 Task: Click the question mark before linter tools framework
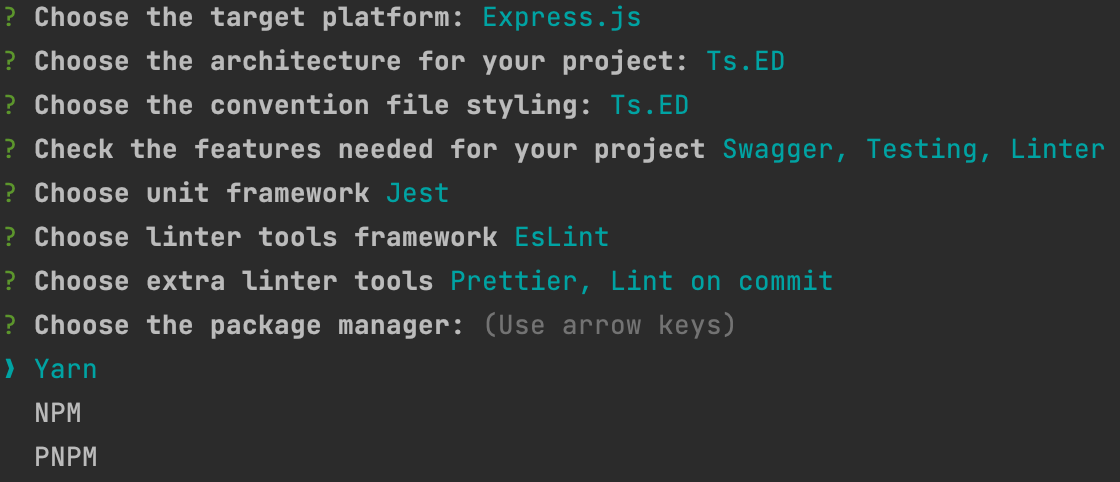(9, 237)
